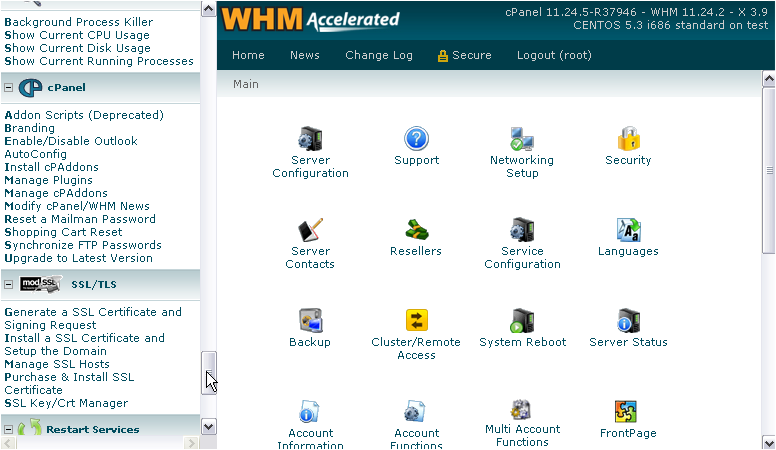The width and height of the screenshot is (776, 450).
Task: Click the Main breadcrumb
Action: 245,84
